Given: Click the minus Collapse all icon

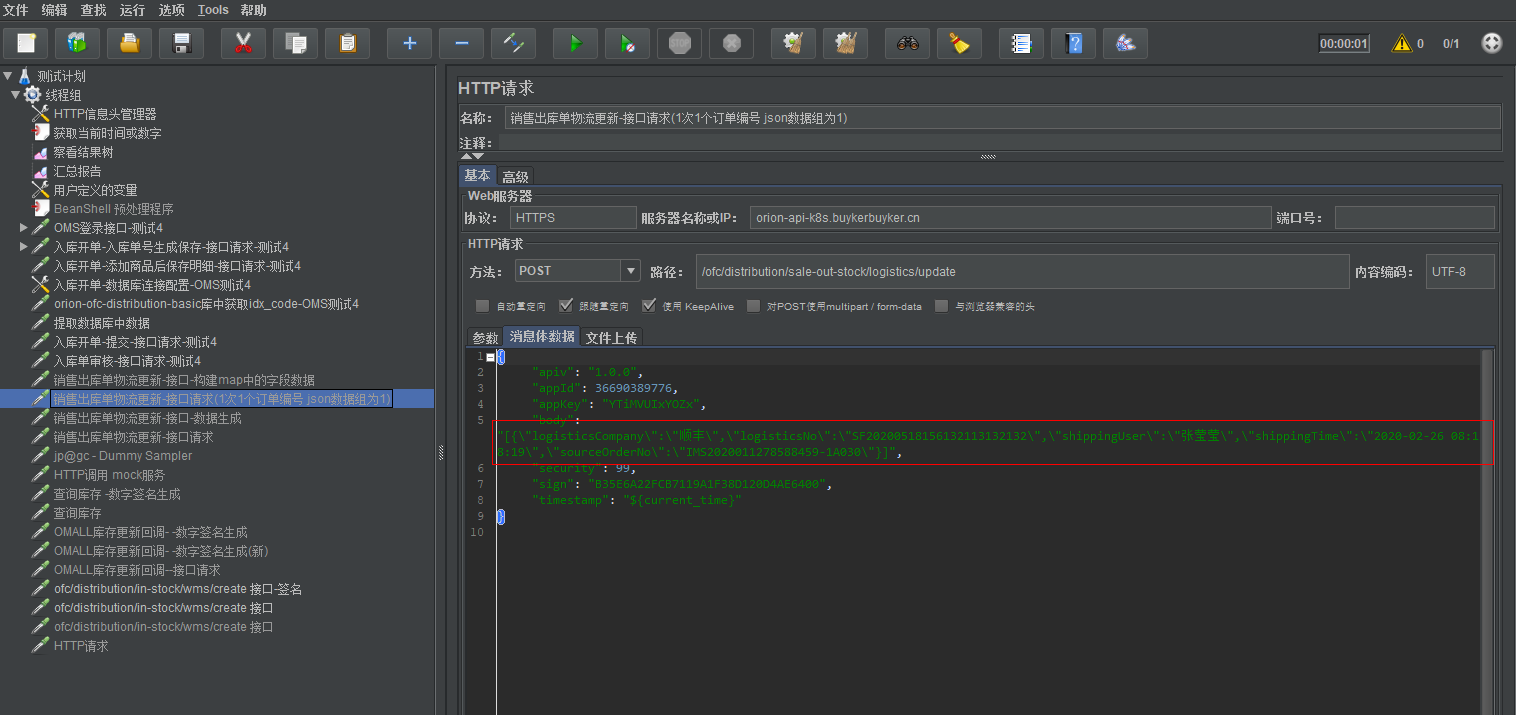Looking at the screenshot, I should pos(461,43).
